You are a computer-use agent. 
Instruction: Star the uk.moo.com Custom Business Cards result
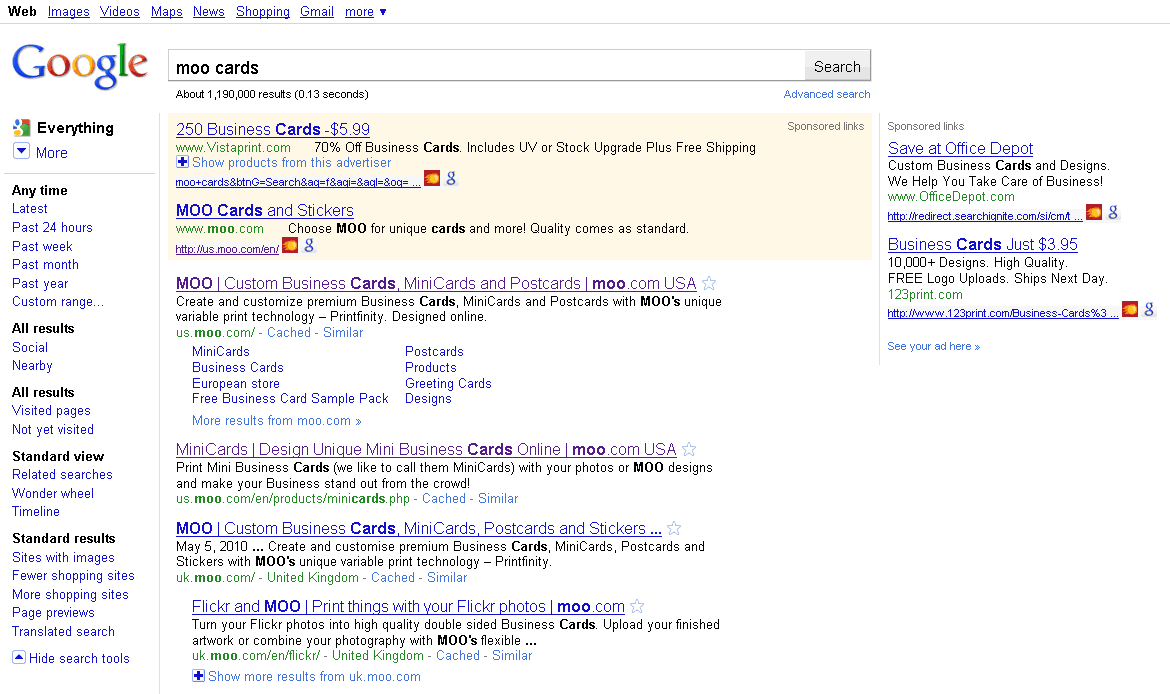click(x=674, y=528)
